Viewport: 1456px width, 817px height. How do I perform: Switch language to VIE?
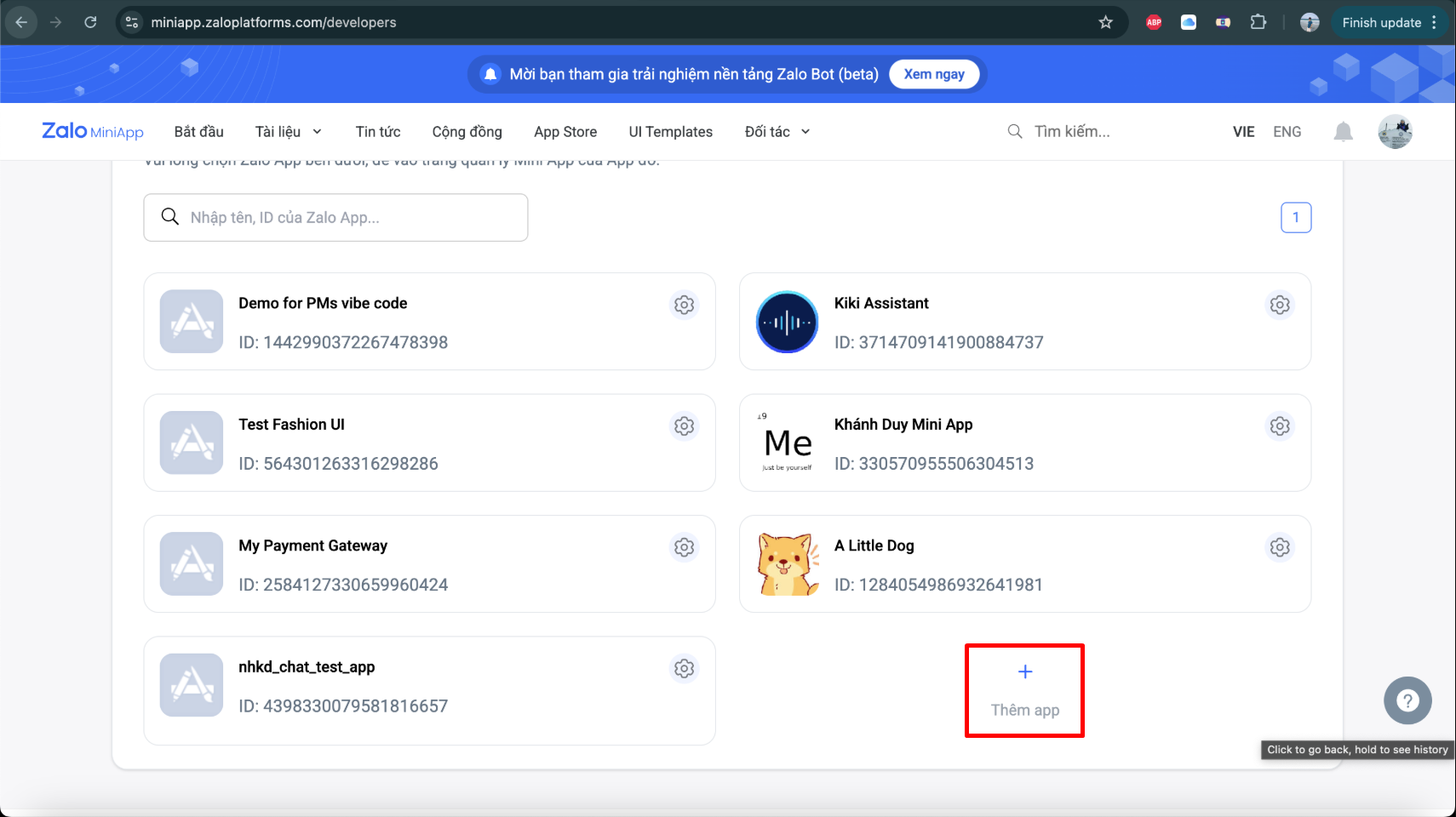coord(1243,132)
